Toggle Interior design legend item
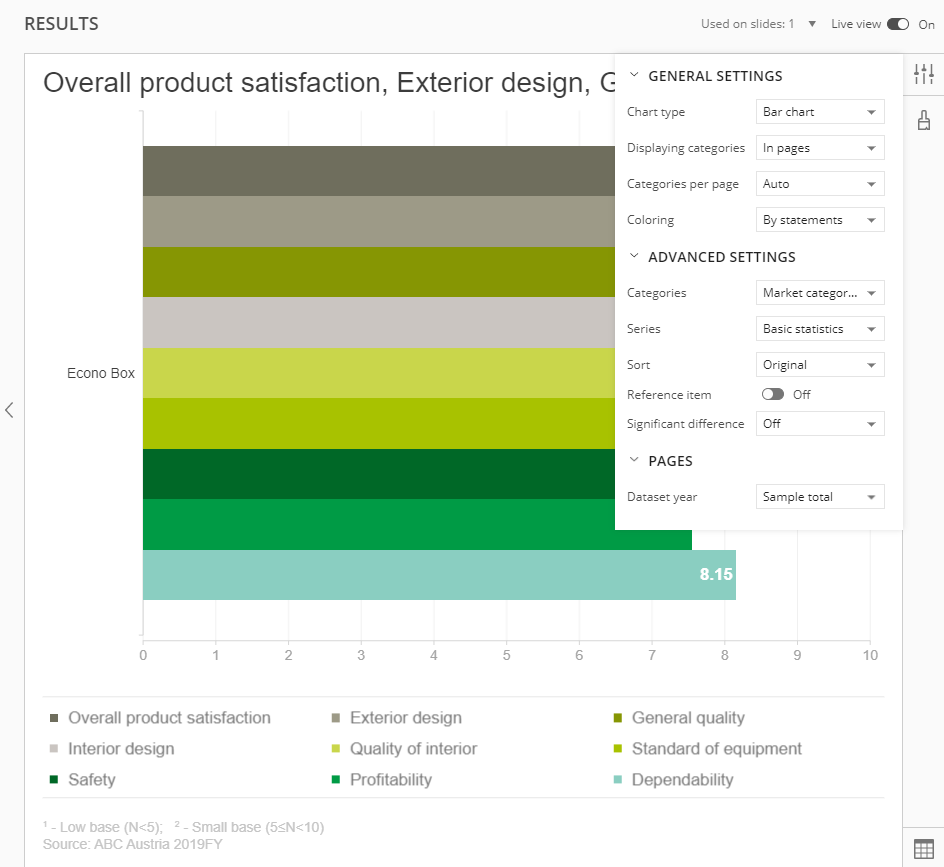944x867 pixels. pyautogui.click(x=112, y=748)
